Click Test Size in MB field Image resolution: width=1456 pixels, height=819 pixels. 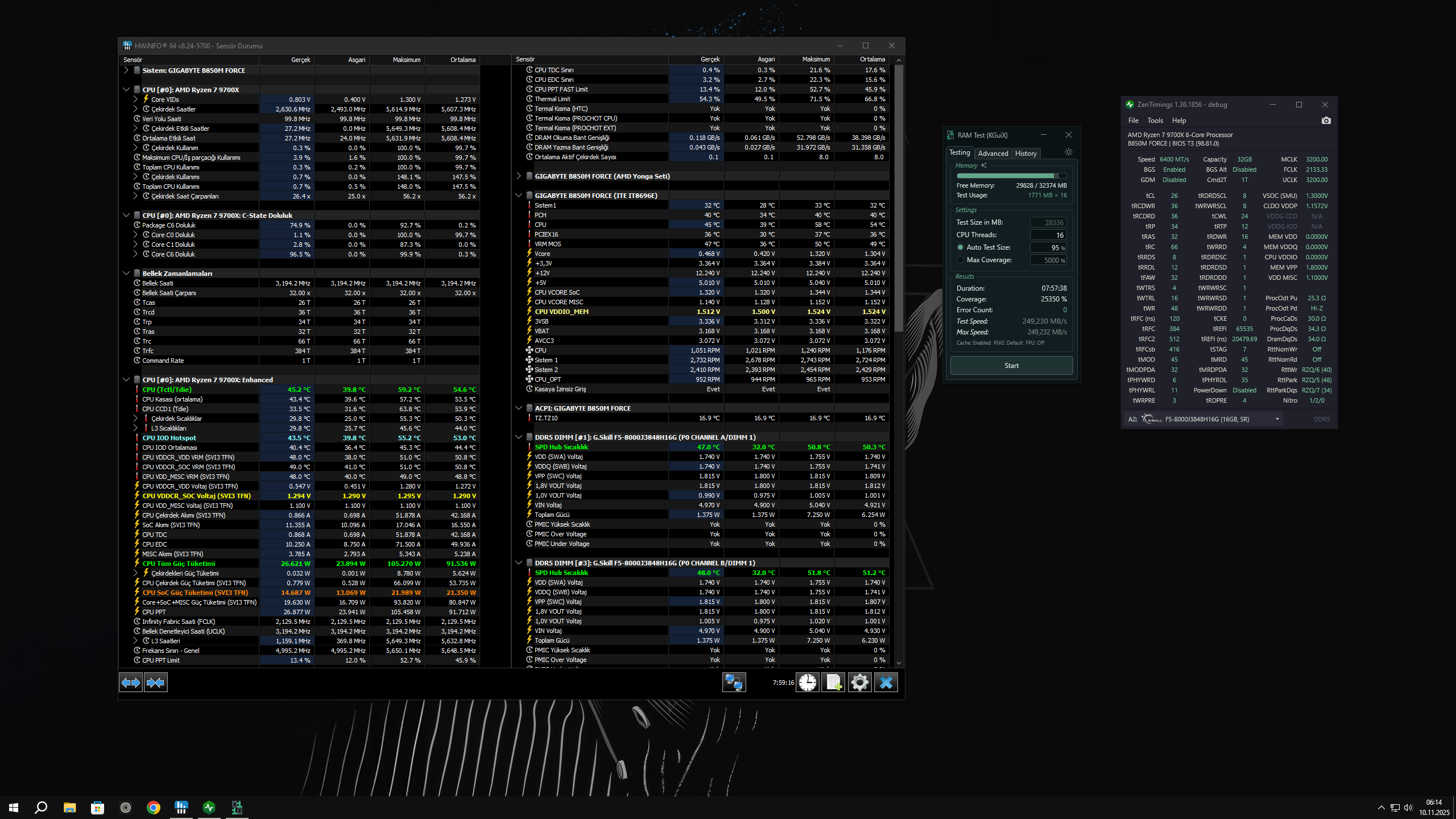[1048, 222]
